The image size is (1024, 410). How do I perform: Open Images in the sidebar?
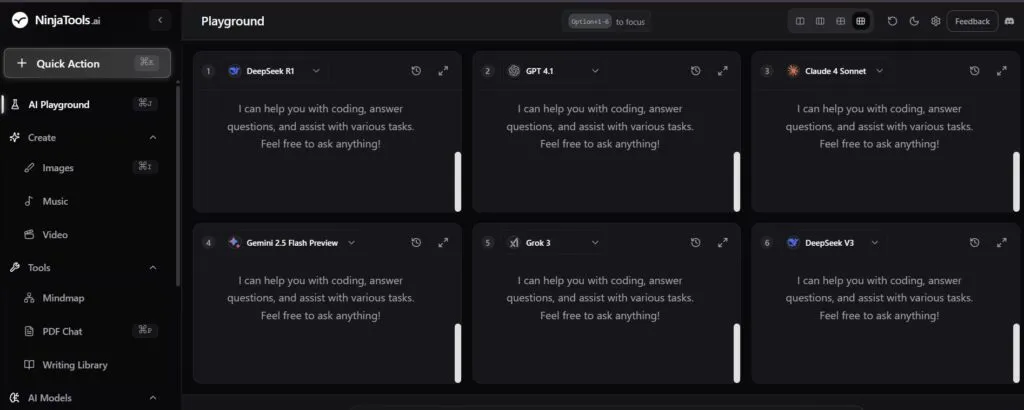tap(58, 168)
